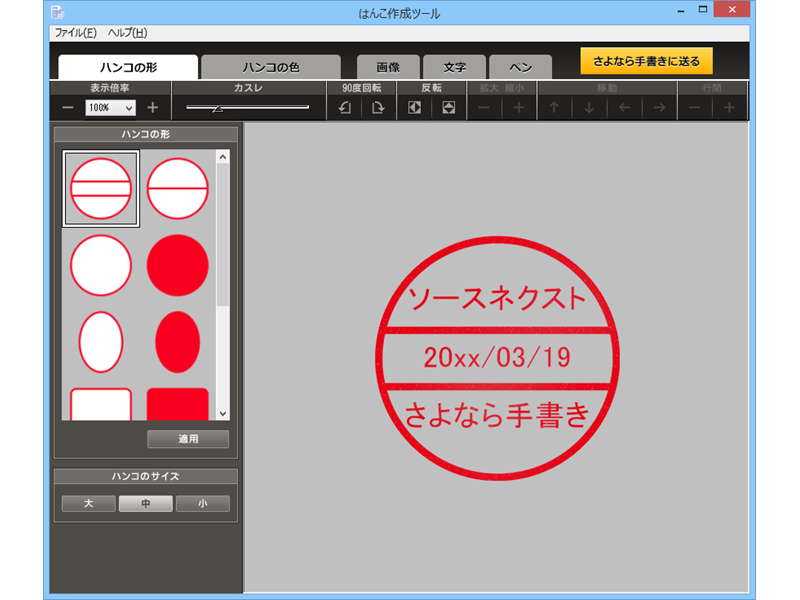
Task: Select the circle with two lines stamp shape
Action: tap(101, 189)
